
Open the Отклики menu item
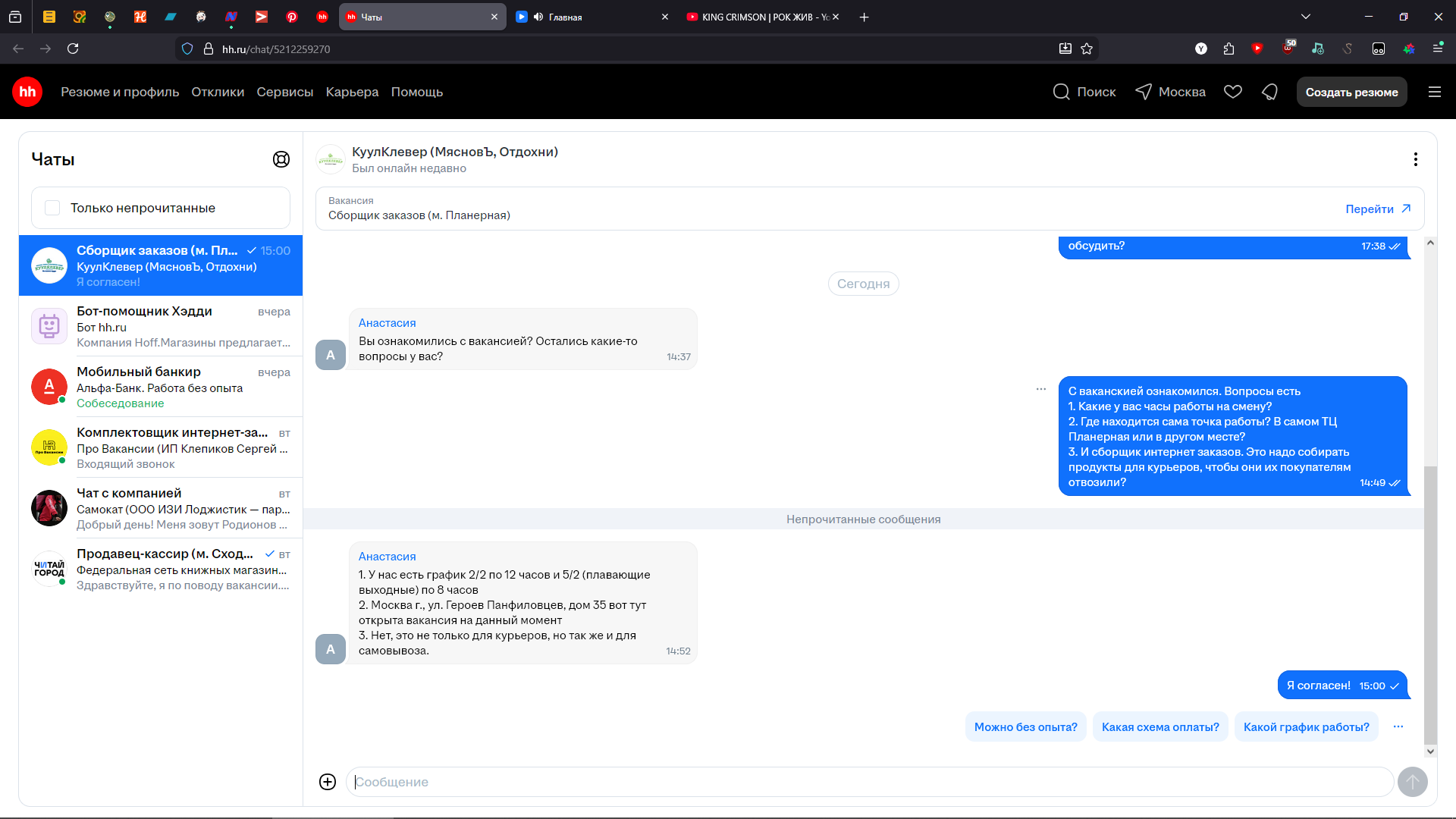[218, 92]
